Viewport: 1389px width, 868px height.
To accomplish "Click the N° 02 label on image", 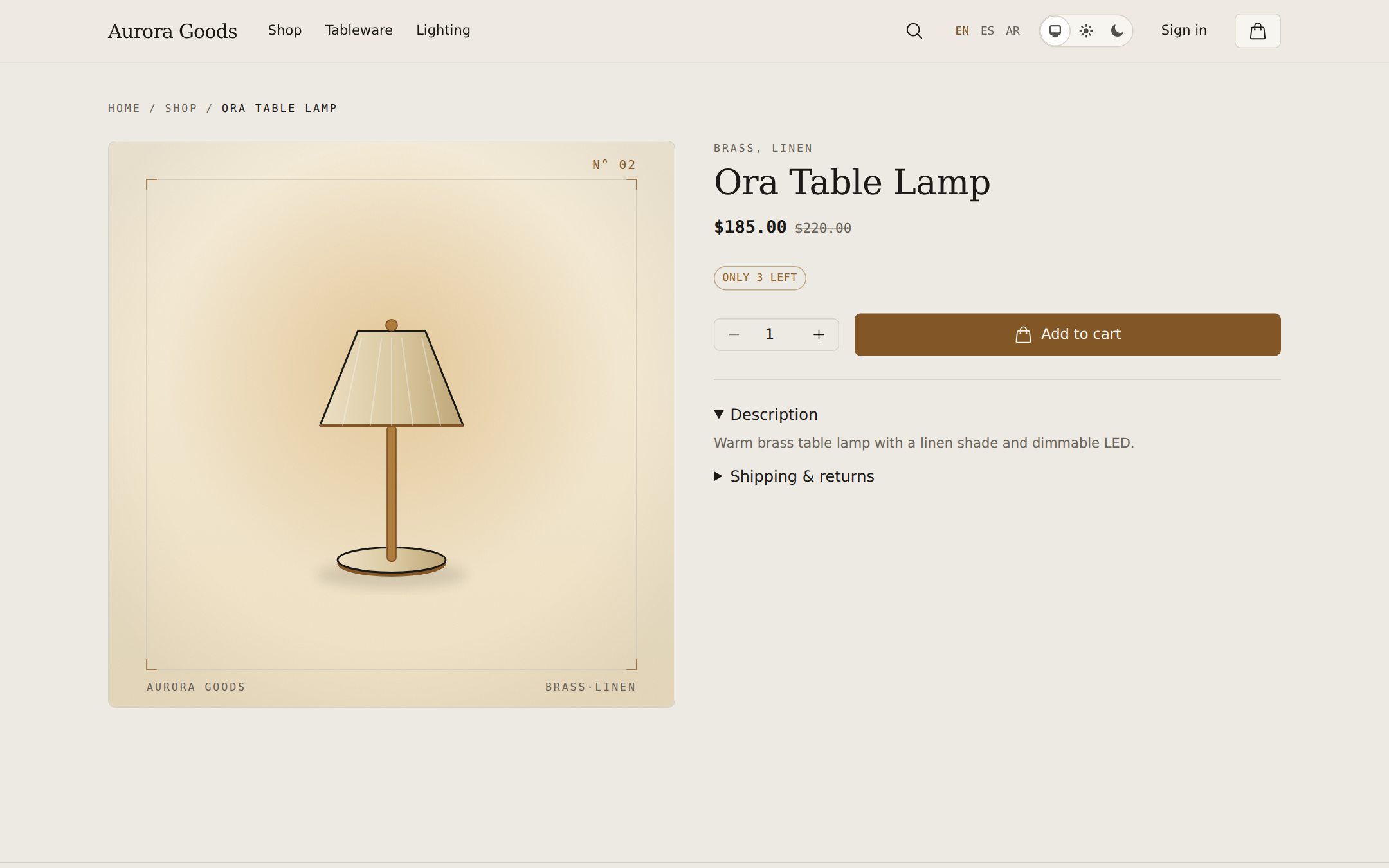I will [x=614, y=165].
